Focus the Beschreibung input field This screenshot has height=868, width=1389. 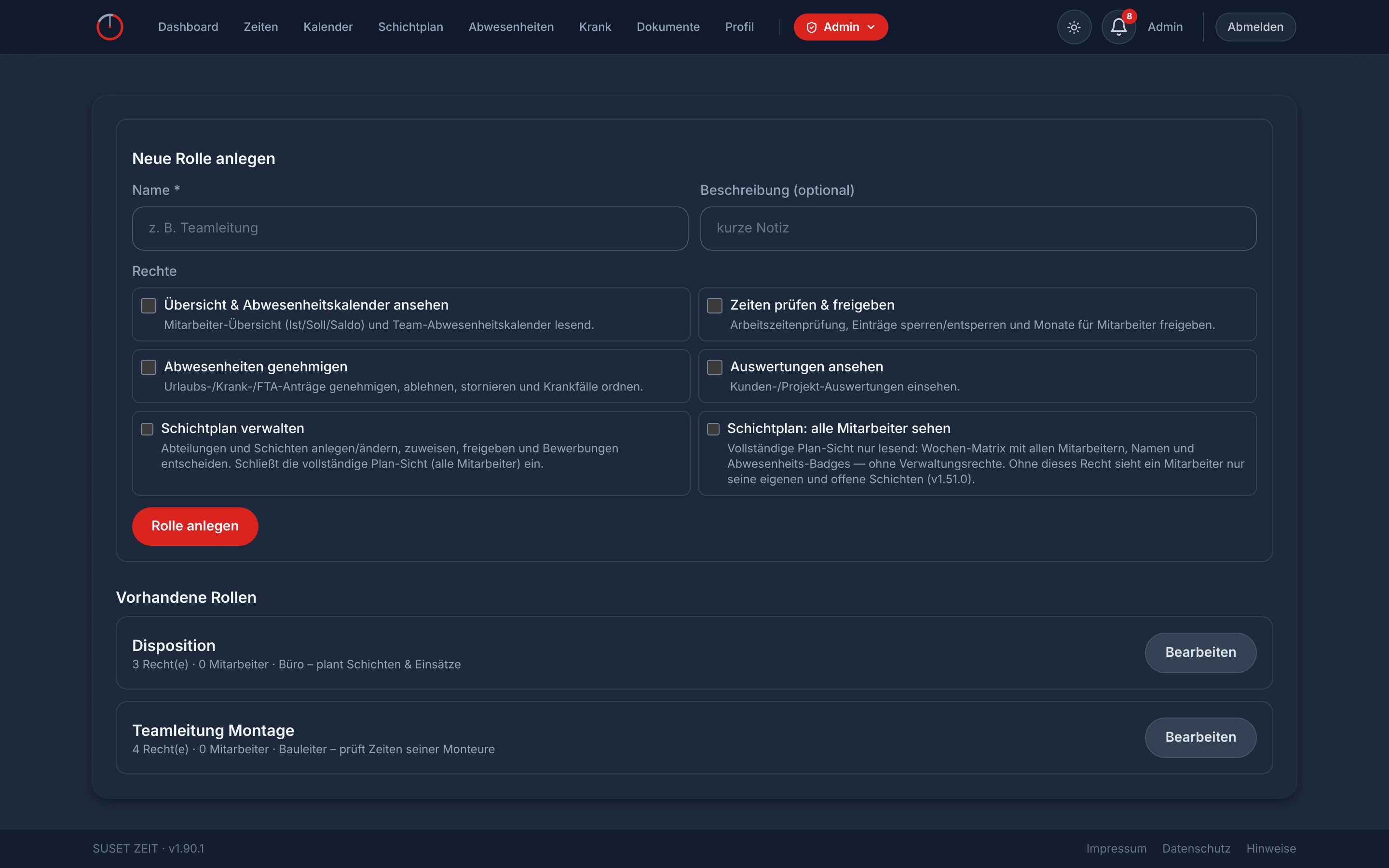point(978,229)
